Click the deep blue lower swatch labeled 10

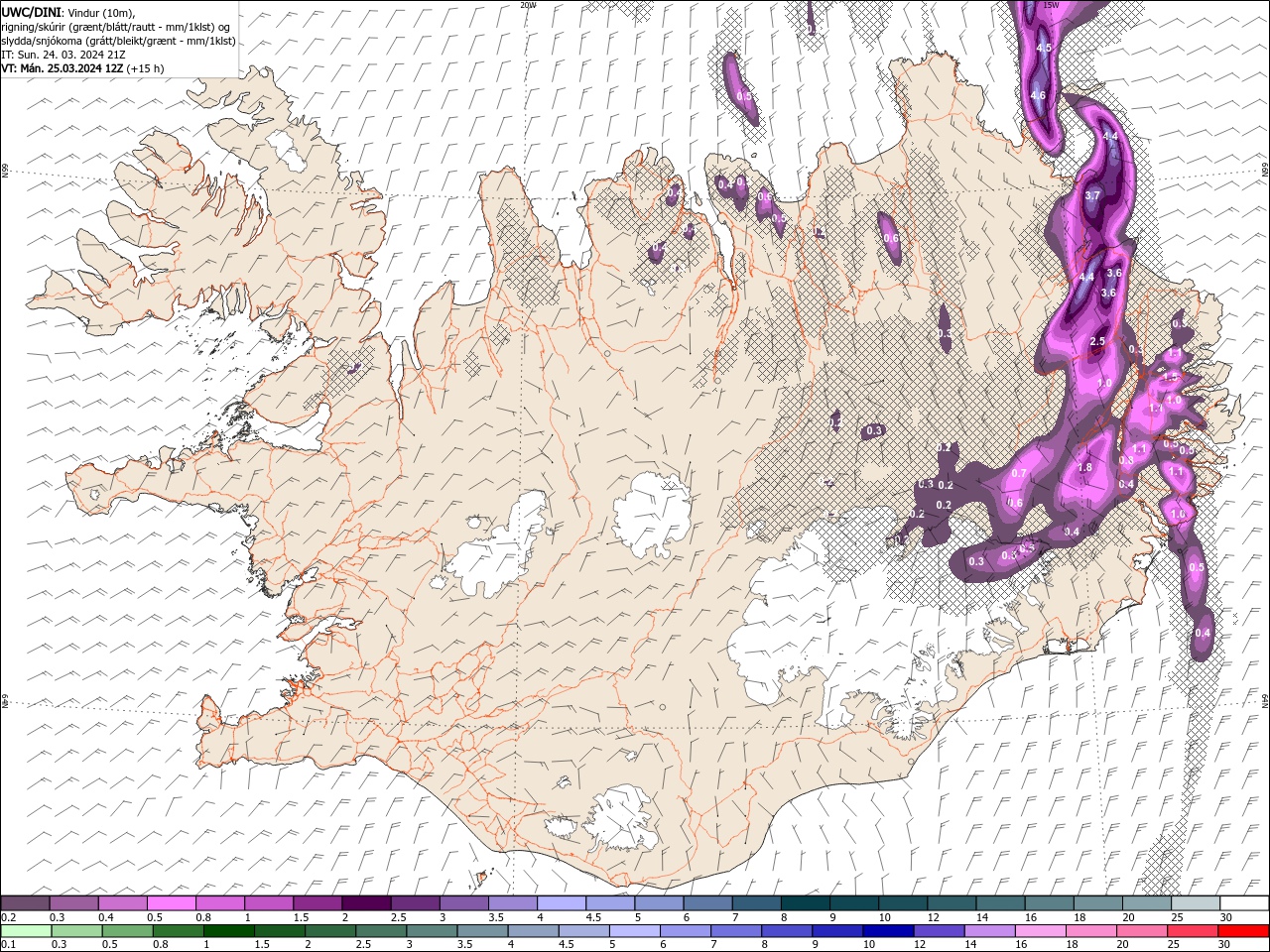tap(888, 931)
